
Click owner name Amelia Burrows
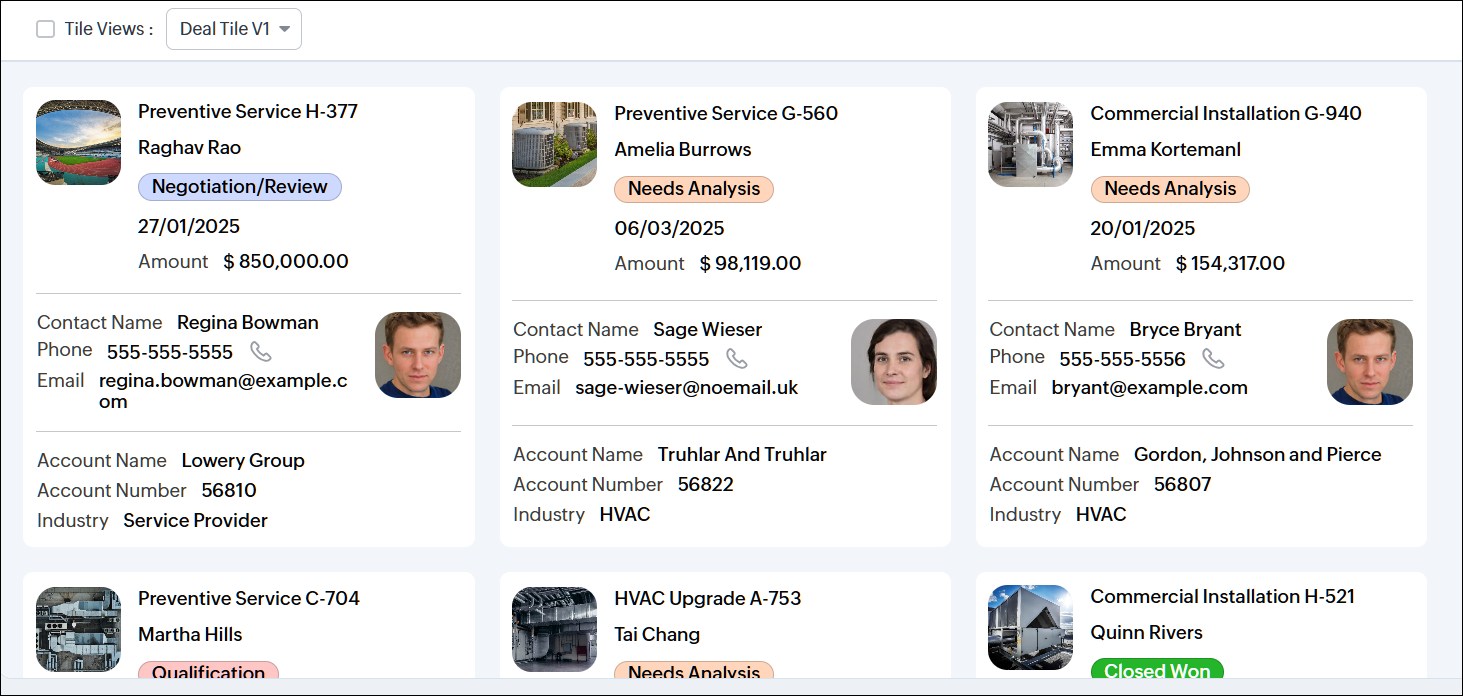683,149
